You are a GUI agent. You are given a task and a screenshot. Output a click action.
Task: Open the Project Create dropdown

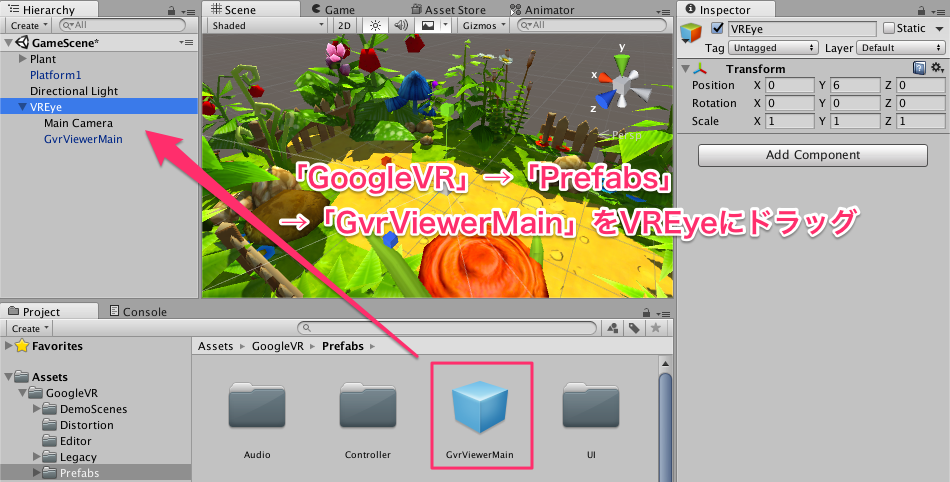point(29,328)
